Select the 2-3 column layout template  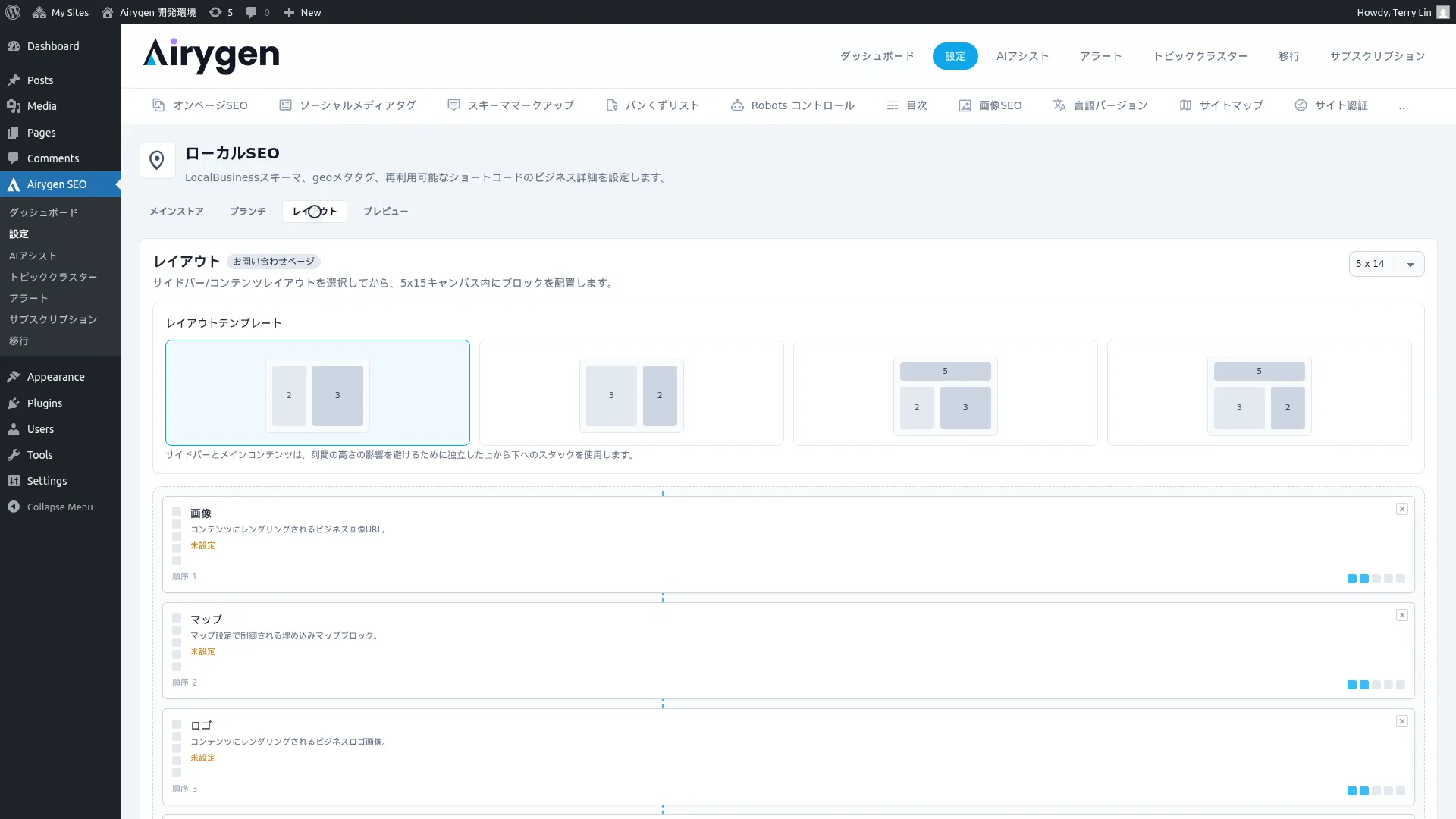[x=318, y=393]
